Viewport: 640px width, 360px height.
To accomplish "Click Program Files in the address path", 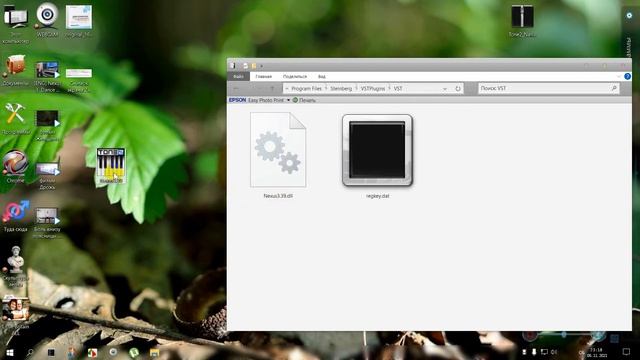I will point(307,89).
